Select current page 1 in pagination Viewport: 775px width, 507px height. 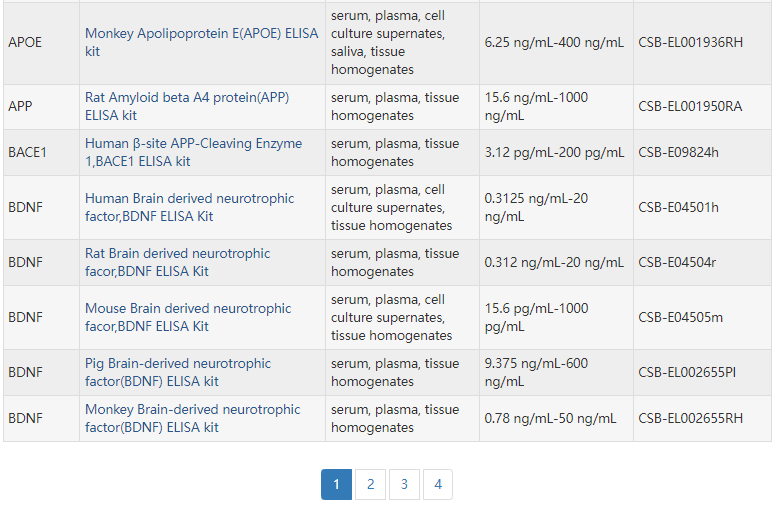click(x=336, y=485)
